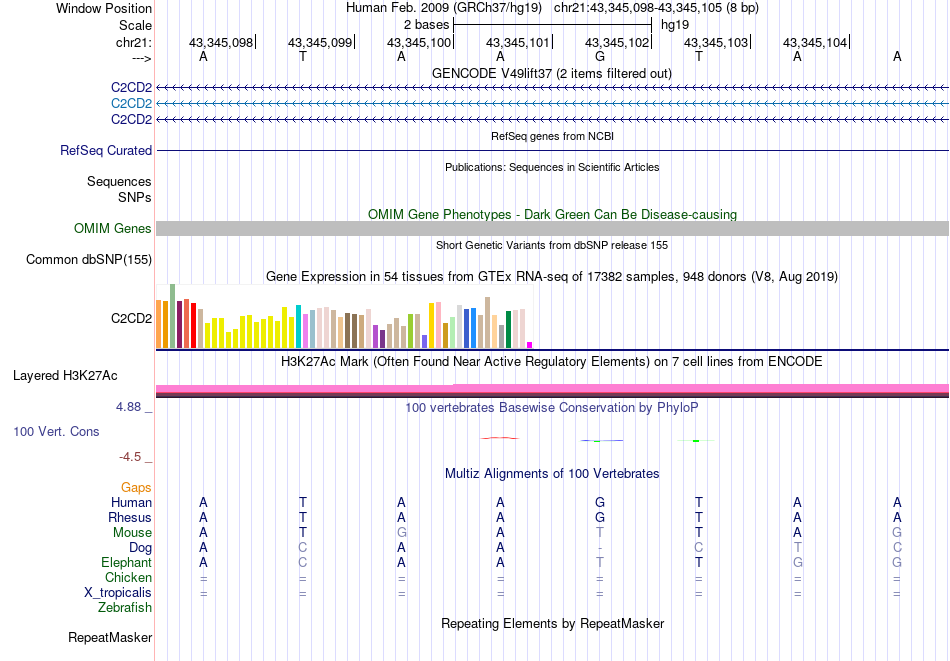Click the cyan bar in the GTEx chart
Image resolution: width=950 pixels, height=661 pixels.
pyautogui.click(x=299, y=327)
